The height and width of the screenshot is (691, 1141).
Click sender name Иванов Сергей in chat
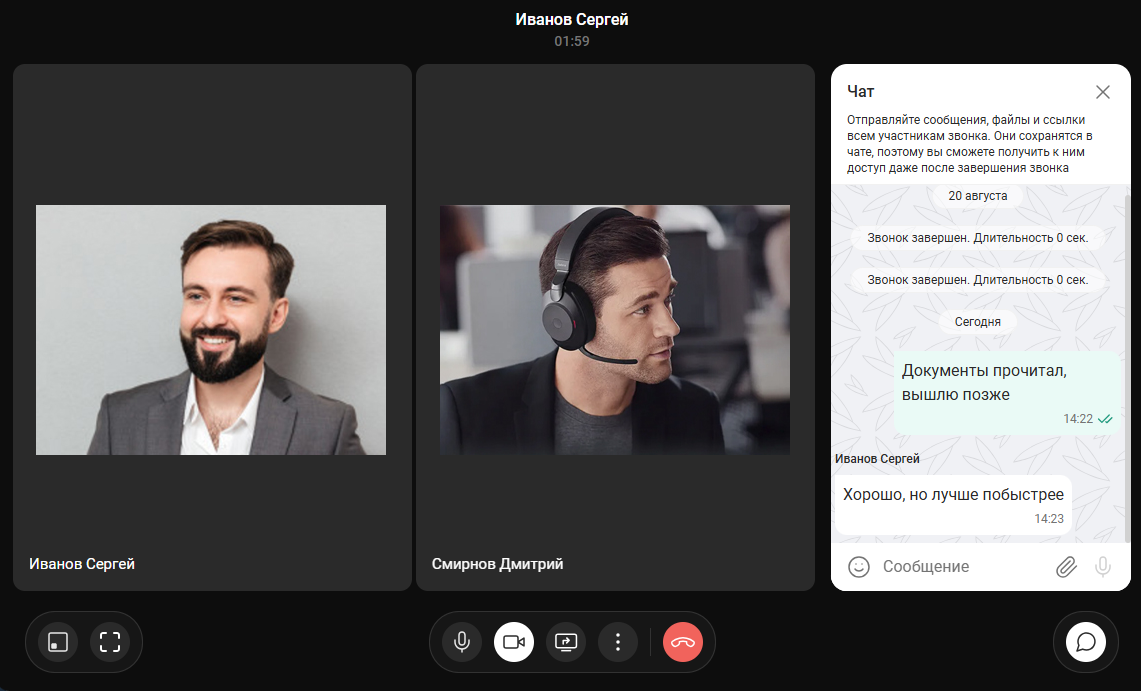pos(877,458)
